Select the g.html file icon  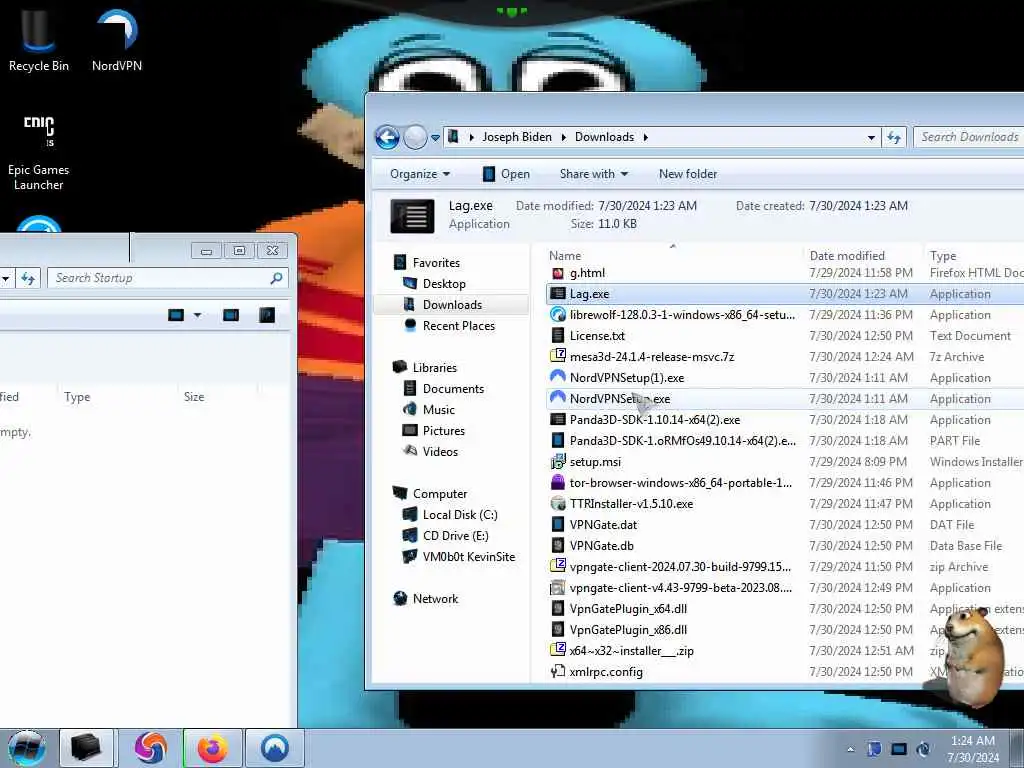click(x=558, y=273)
